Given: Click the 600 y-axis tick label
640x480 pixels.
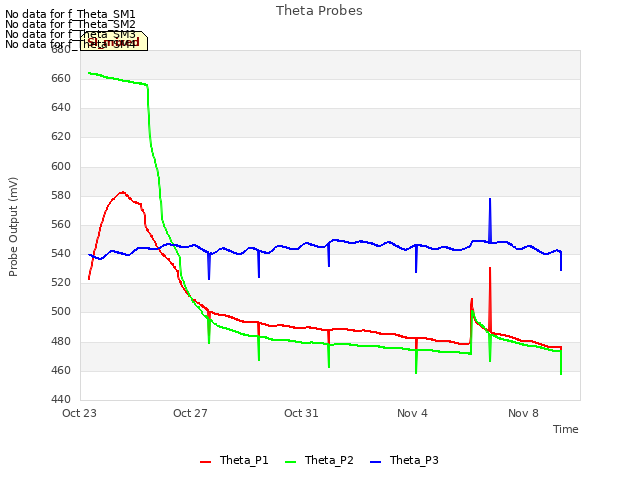Looking at the screenshot, I should click(x=61, y=167).
